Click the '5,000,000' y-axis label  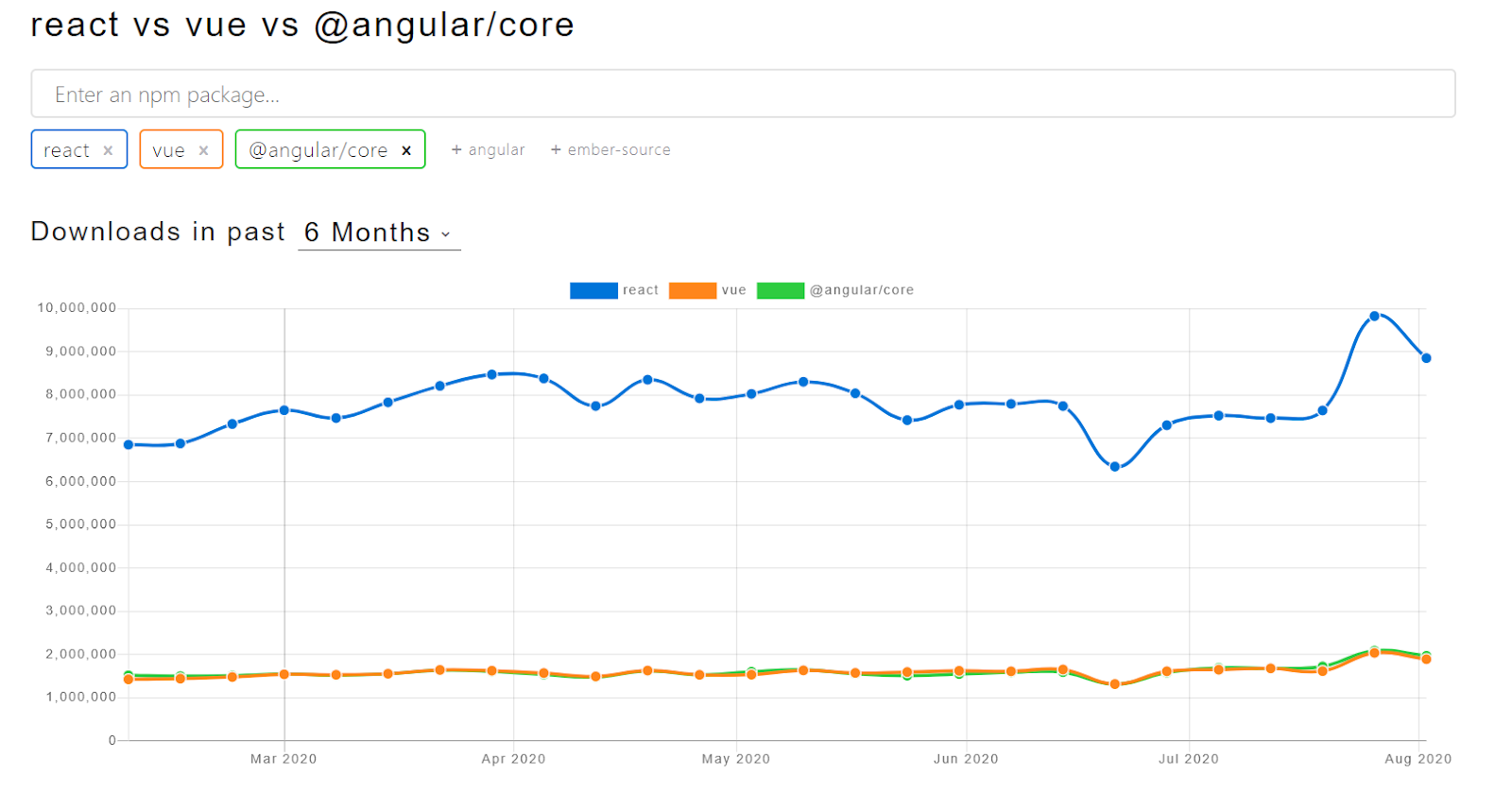80,525
